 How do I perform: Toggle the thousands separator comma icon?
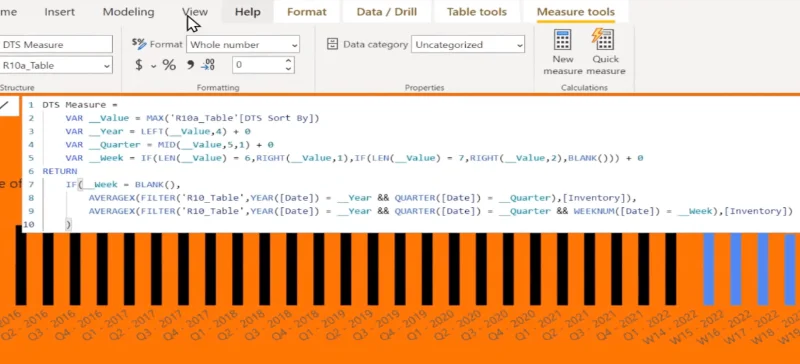tap(190, 65)
